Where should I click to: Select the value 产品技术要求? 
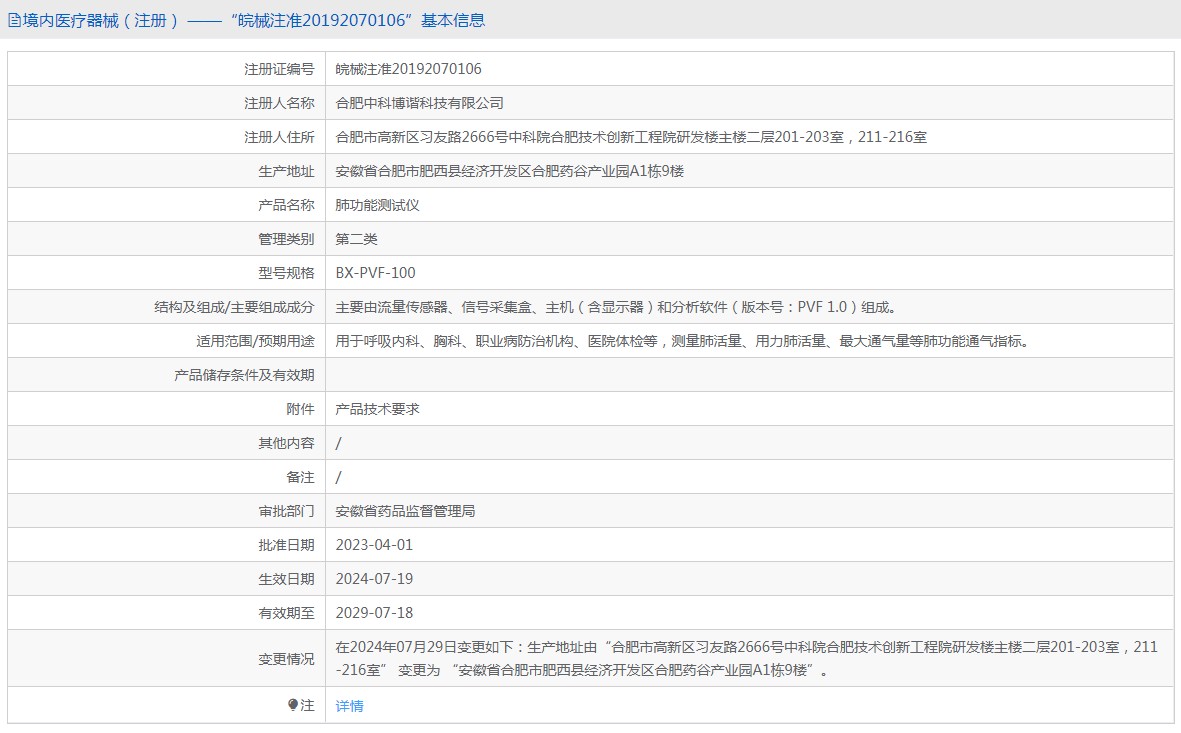(x=377, y=409)
